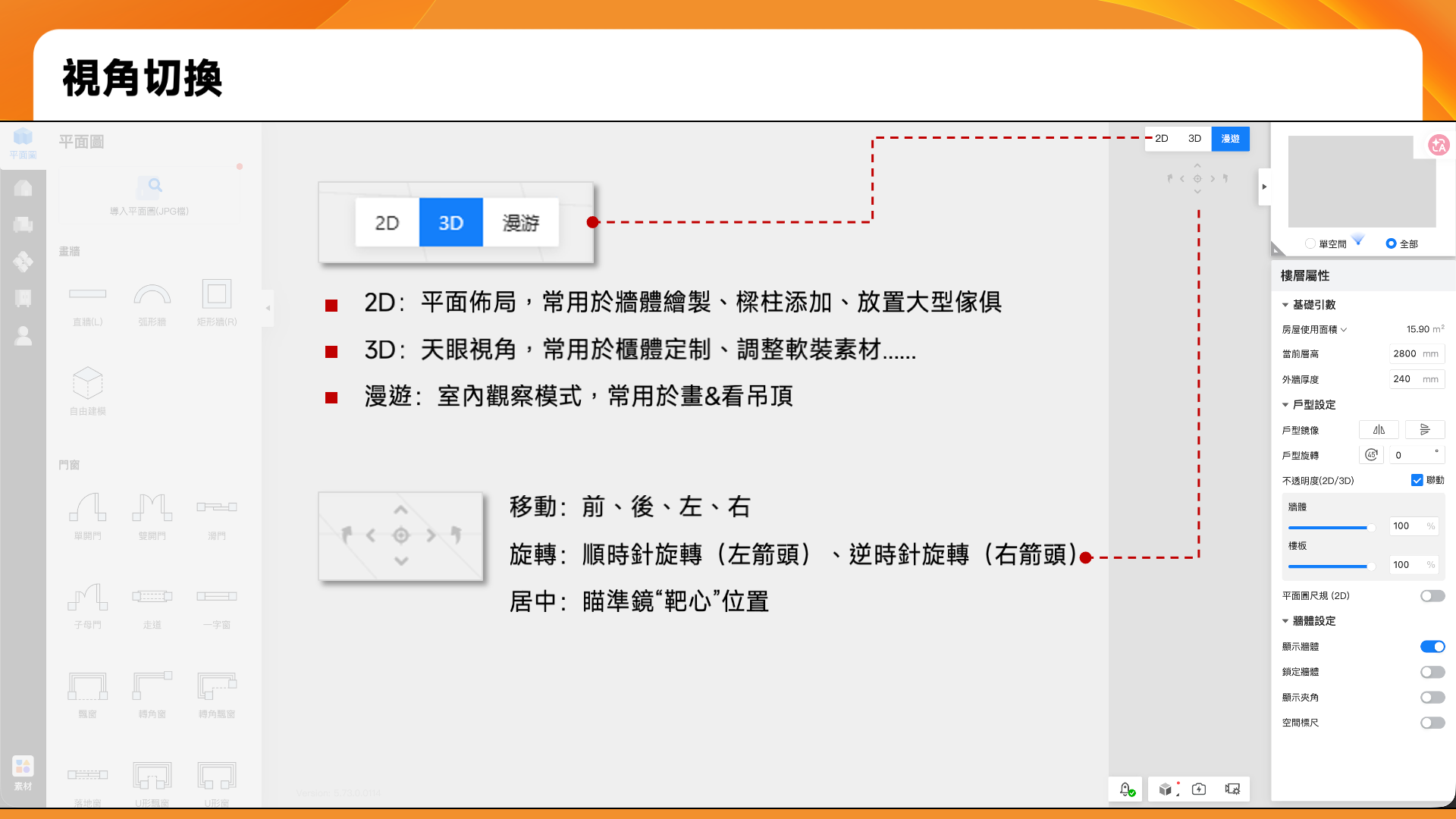Viewport: 1456px width, 819px height.
Task: Open the video camera settings icon
Action: click(x=1232, y=789)
